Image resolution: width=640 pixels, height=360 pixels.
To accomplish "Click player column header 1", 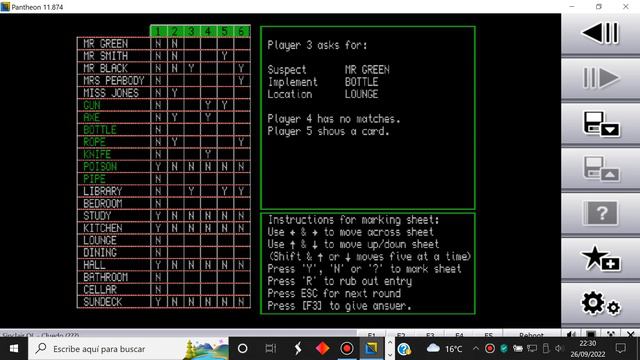I will (x=158, y=31).
